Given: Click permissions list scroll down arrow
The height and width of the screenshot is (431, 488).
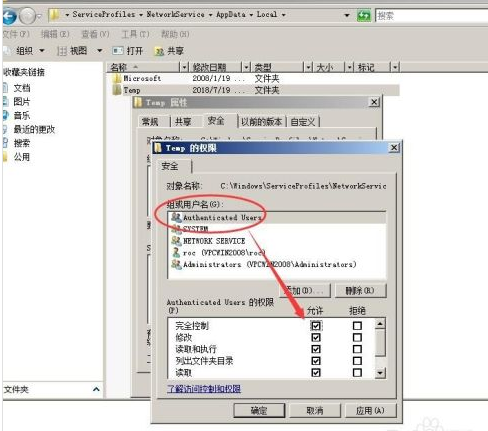Looking at the screenshot, I should click(380, 373).
